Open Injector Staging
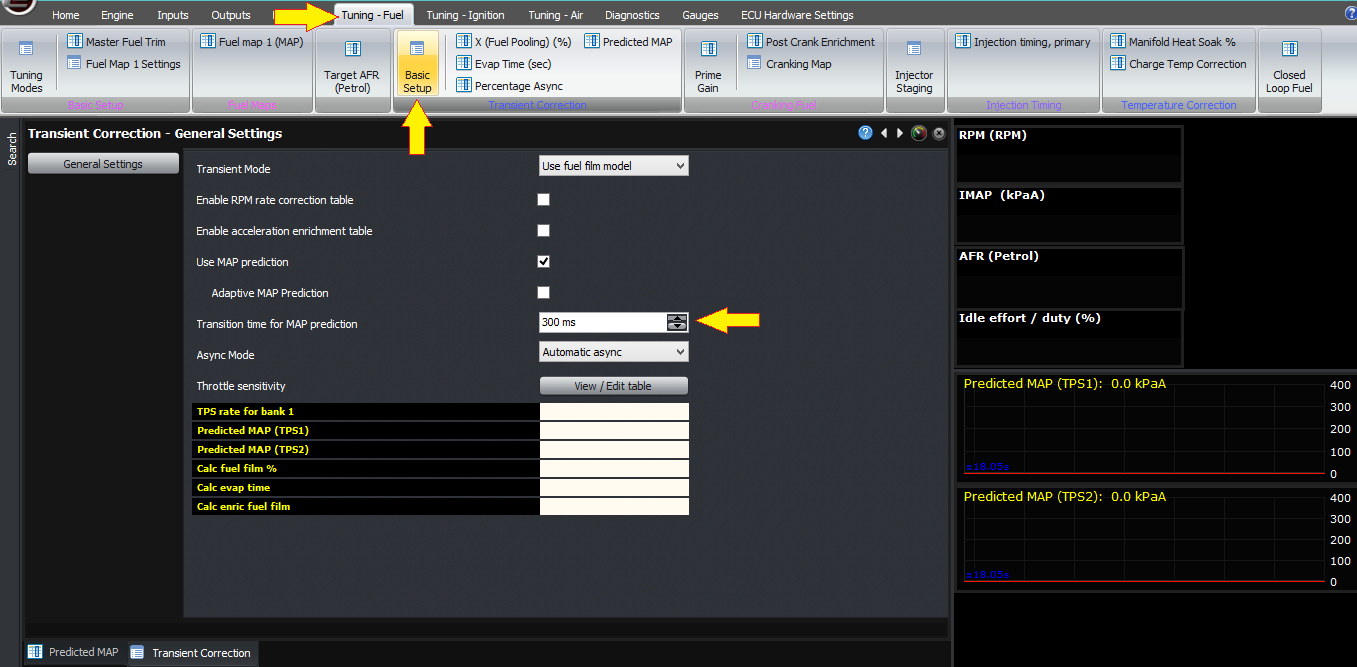The height and width of the screenshot is (667, 1357). (x=914, y=66)
